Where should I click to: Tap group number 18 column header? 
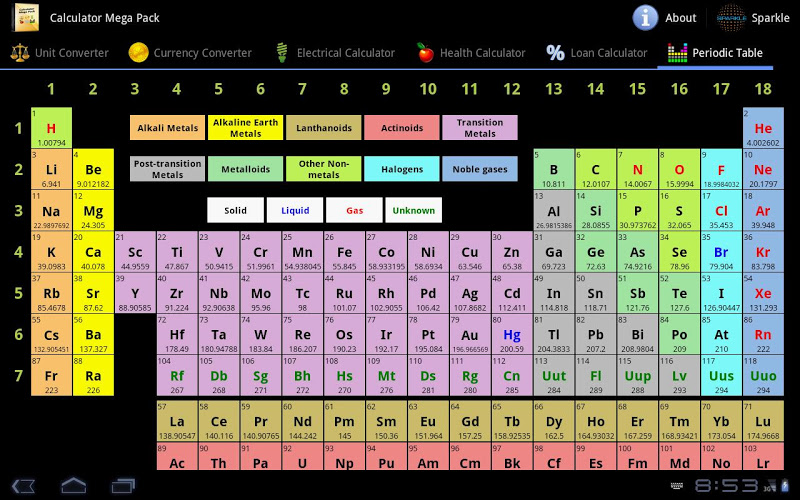click(763, 89)
